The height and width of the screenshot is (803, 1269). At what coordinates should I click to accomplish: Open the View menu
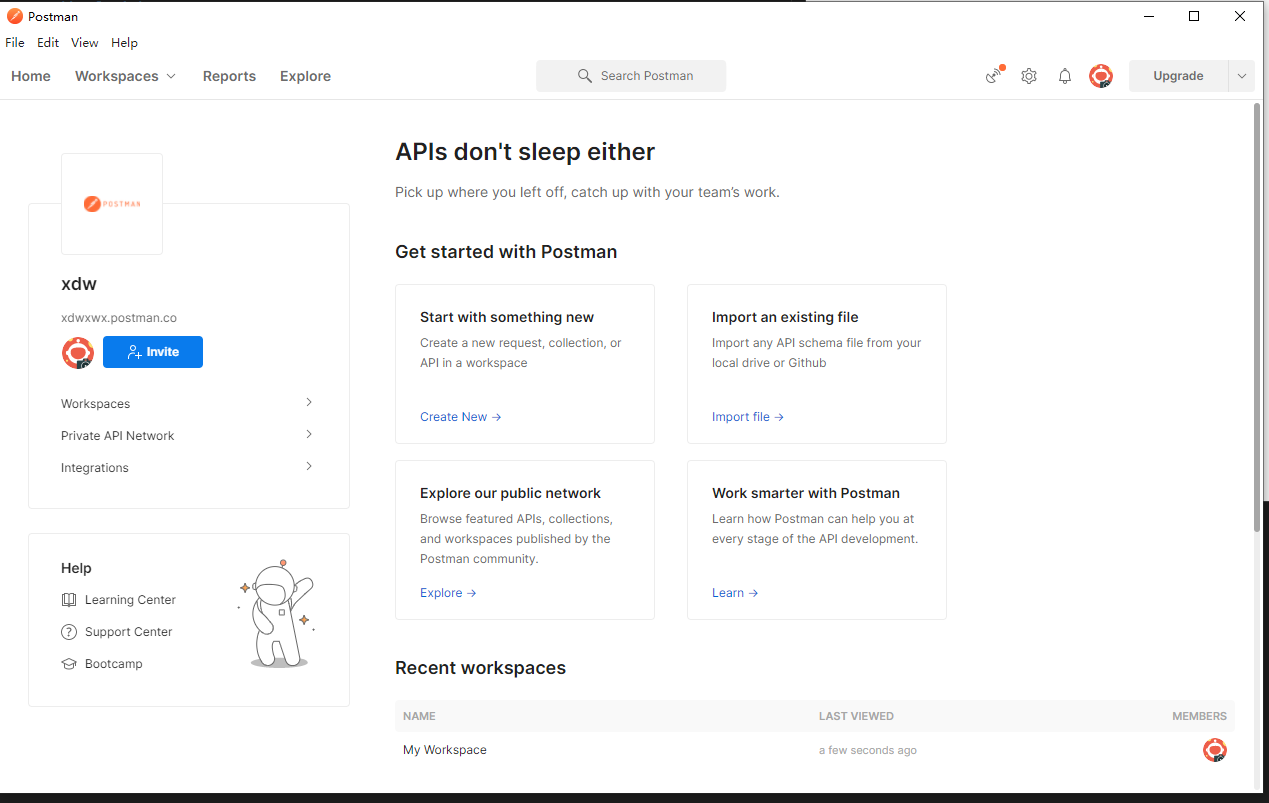pyautogui.click(x=85, y=43)
